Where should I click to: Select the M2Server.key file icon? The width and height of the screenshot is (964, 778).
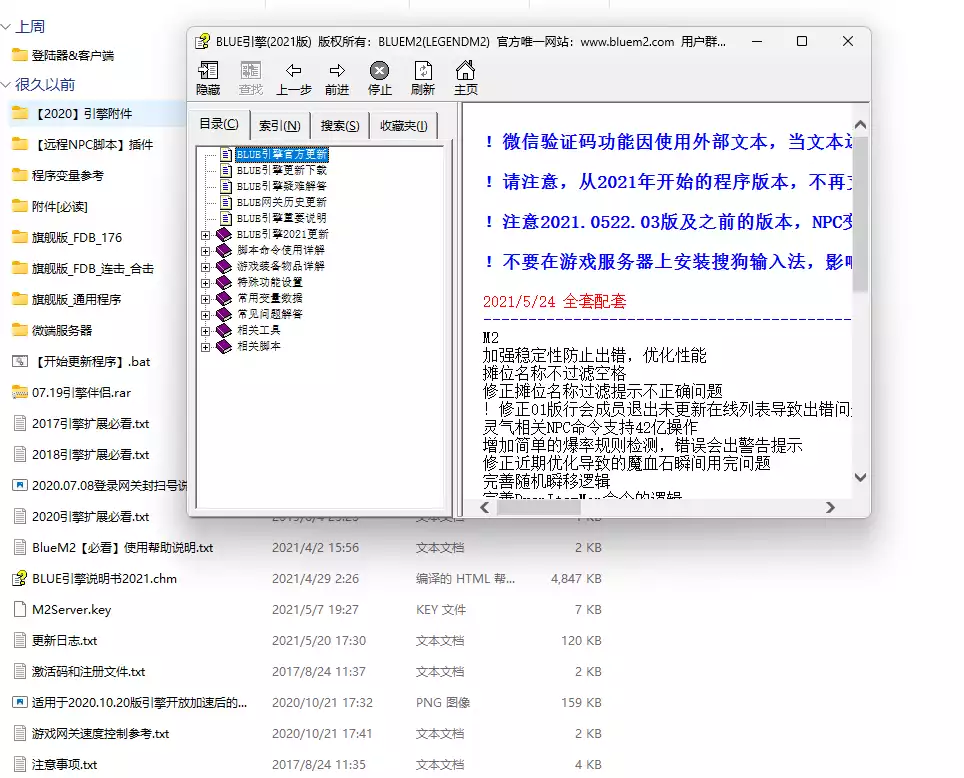coord(20,609)
